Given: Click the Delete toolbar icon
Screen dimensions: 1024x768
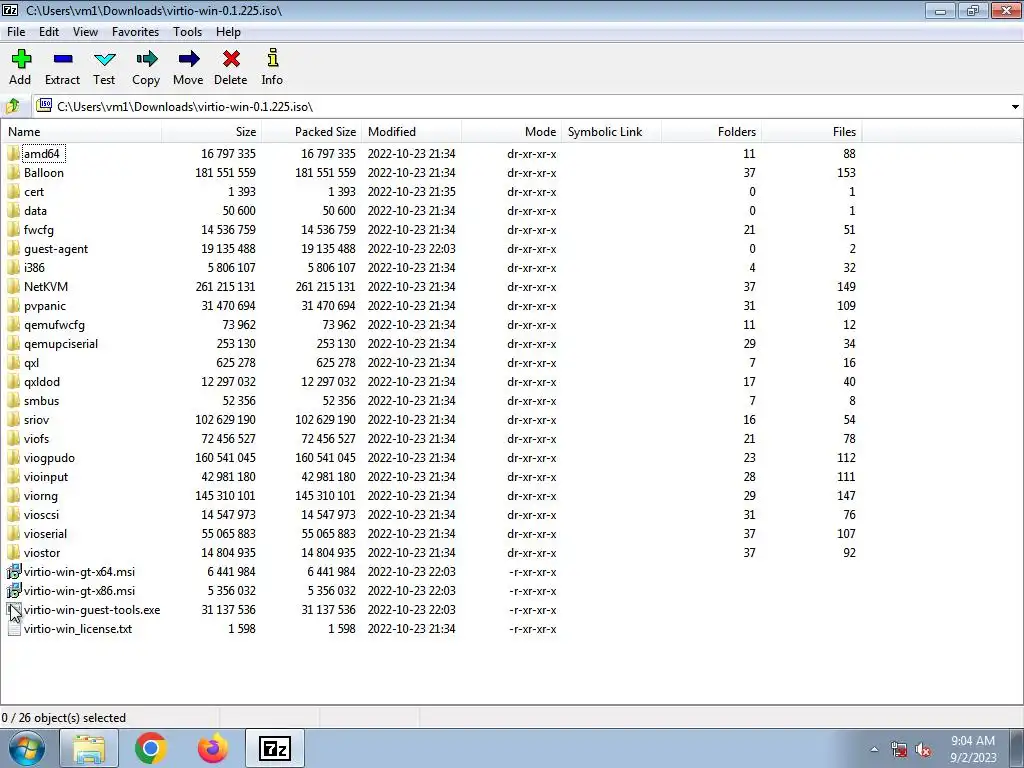Looking at the screenshot, I should click(231, 59).
